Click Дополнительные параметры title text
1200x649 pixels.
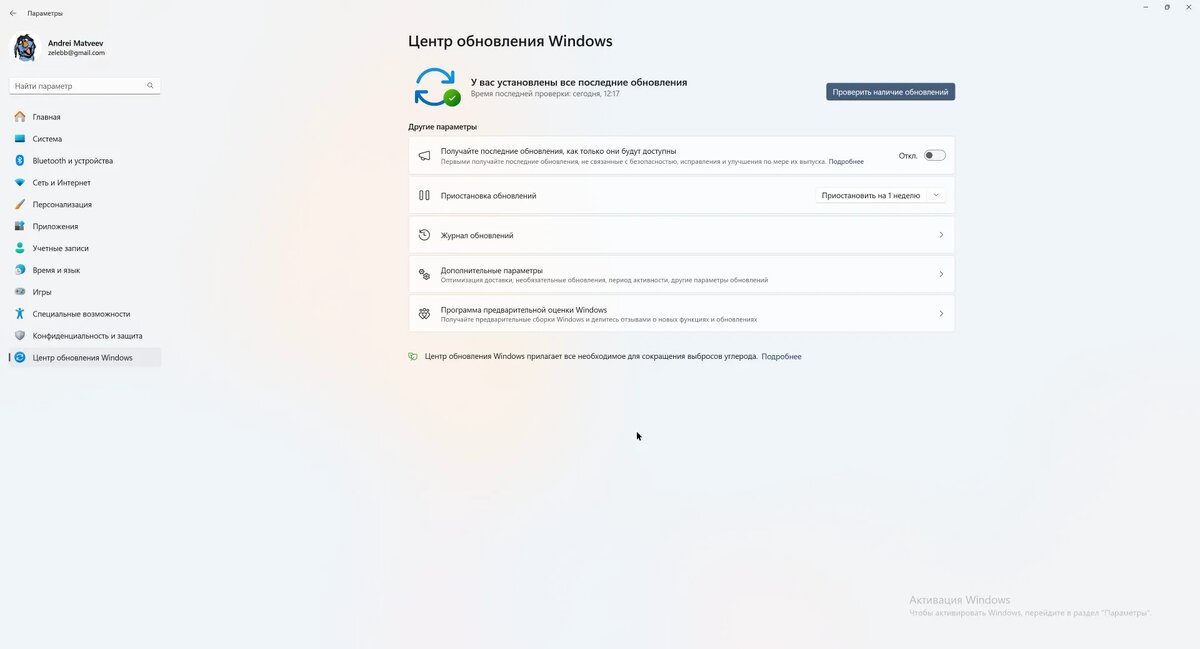click(x=492, y=270)
